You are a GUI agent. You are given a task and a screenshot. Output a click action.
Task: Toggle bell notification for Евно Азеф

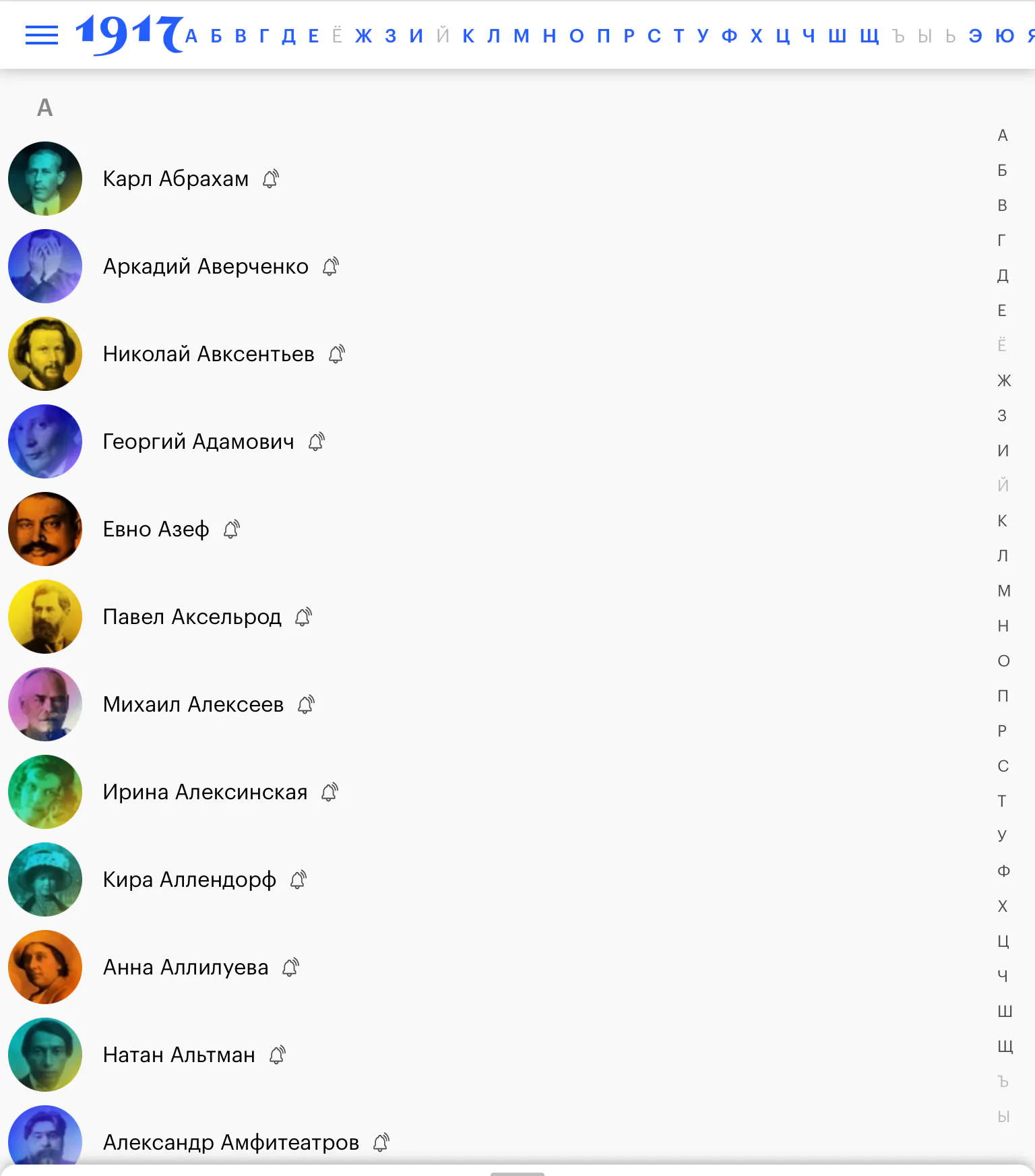click(x=232, y=529)
